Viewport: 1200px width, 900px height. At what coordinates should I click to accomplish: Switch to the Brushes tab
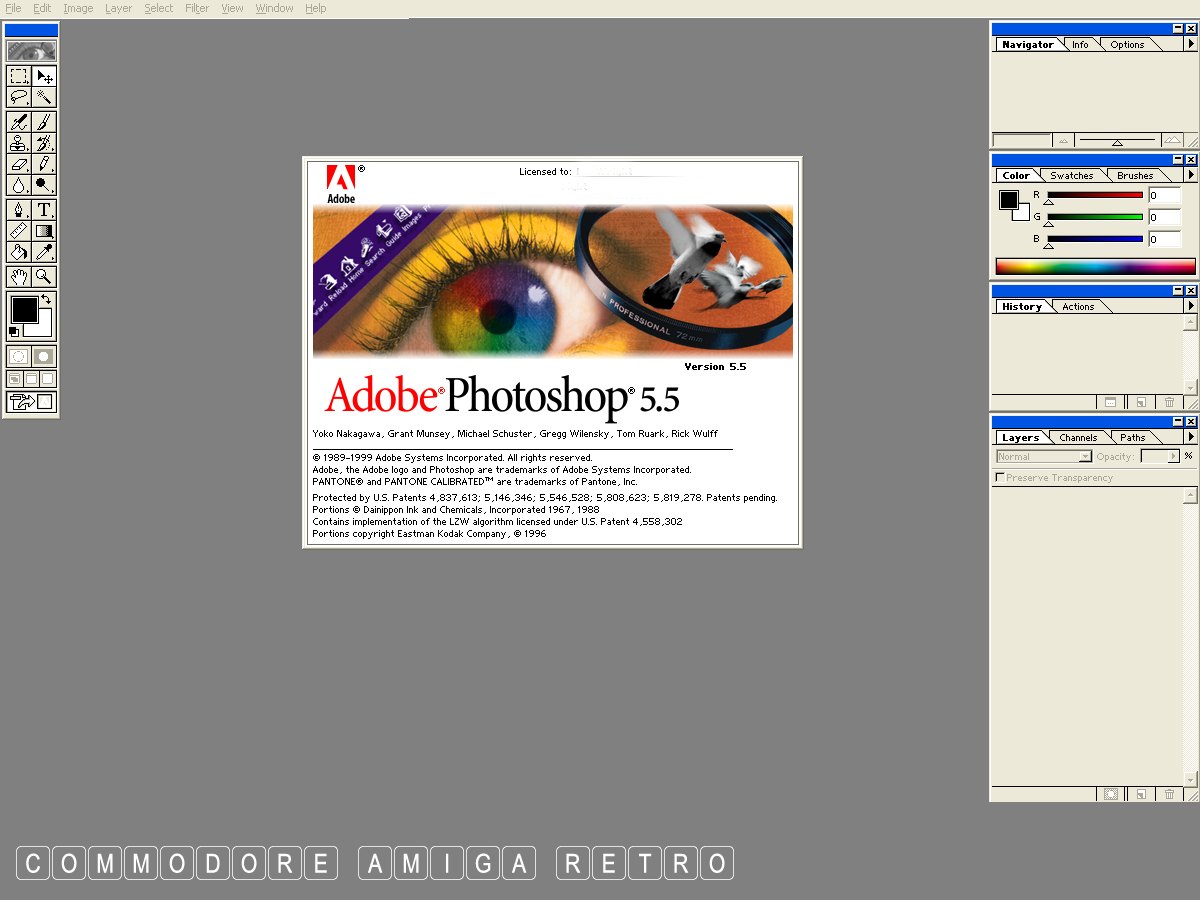(1135, 176)
